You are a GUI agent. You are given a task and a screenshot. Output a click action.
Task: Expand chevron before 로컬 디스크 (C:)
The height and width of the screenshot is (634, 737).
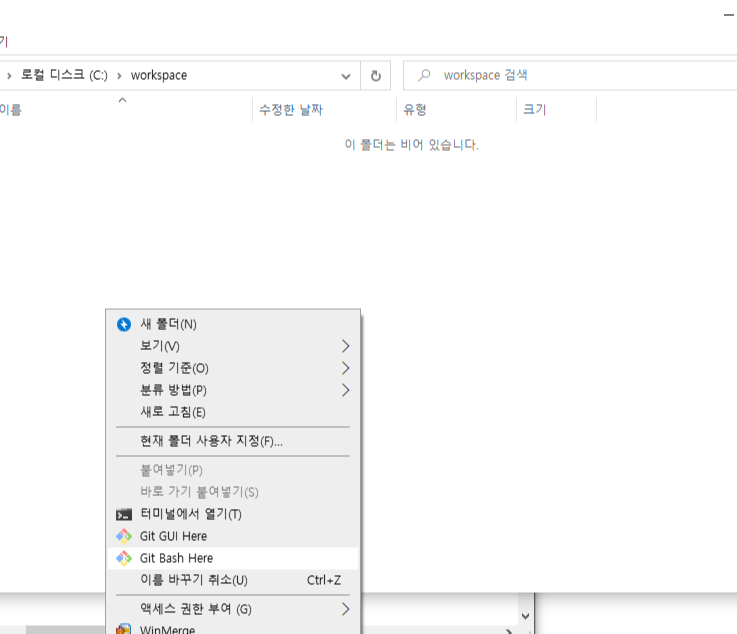point(9,76)
